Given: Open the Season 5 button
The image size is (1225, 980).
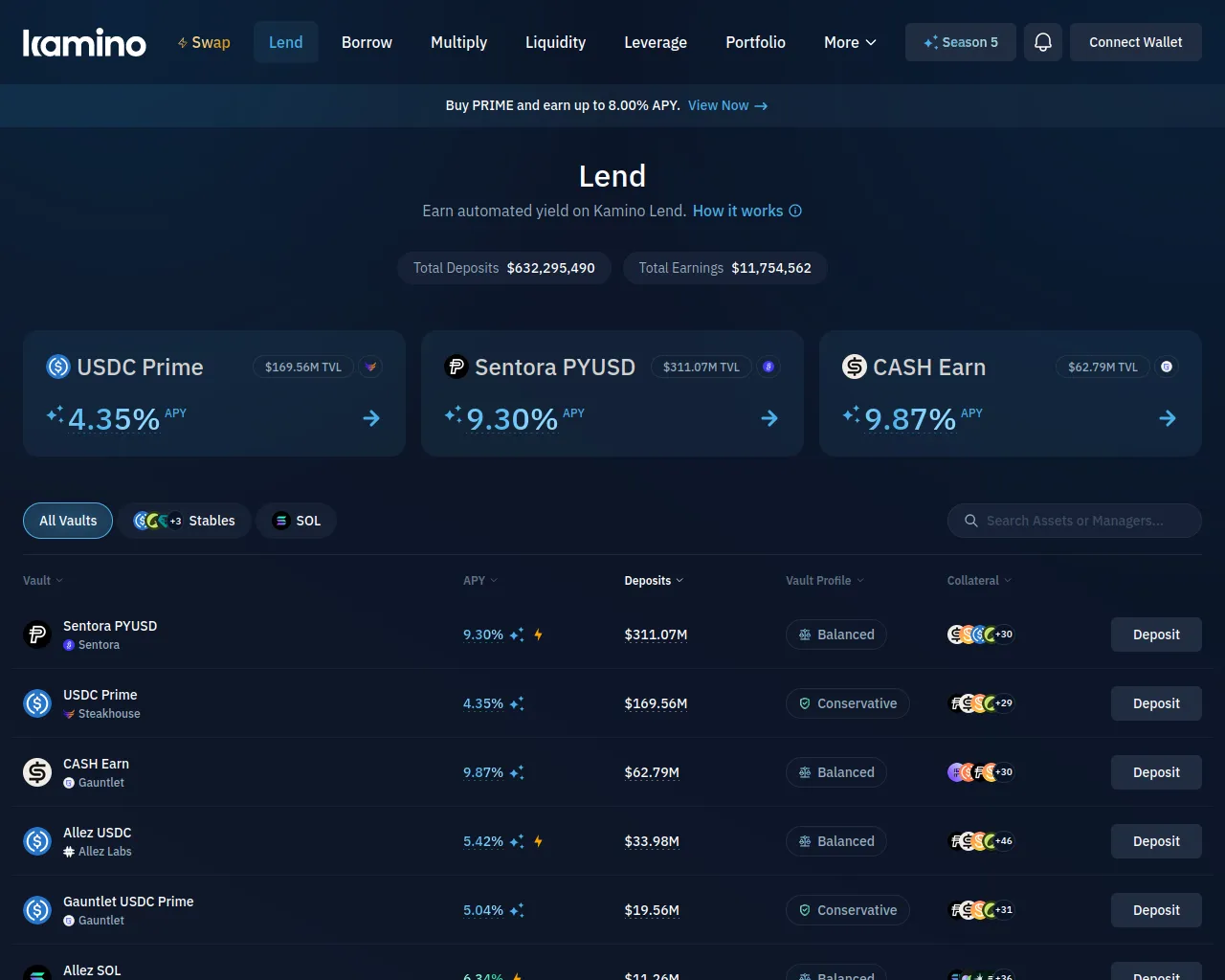Looking at the screenshot, I should coord(961,42).
